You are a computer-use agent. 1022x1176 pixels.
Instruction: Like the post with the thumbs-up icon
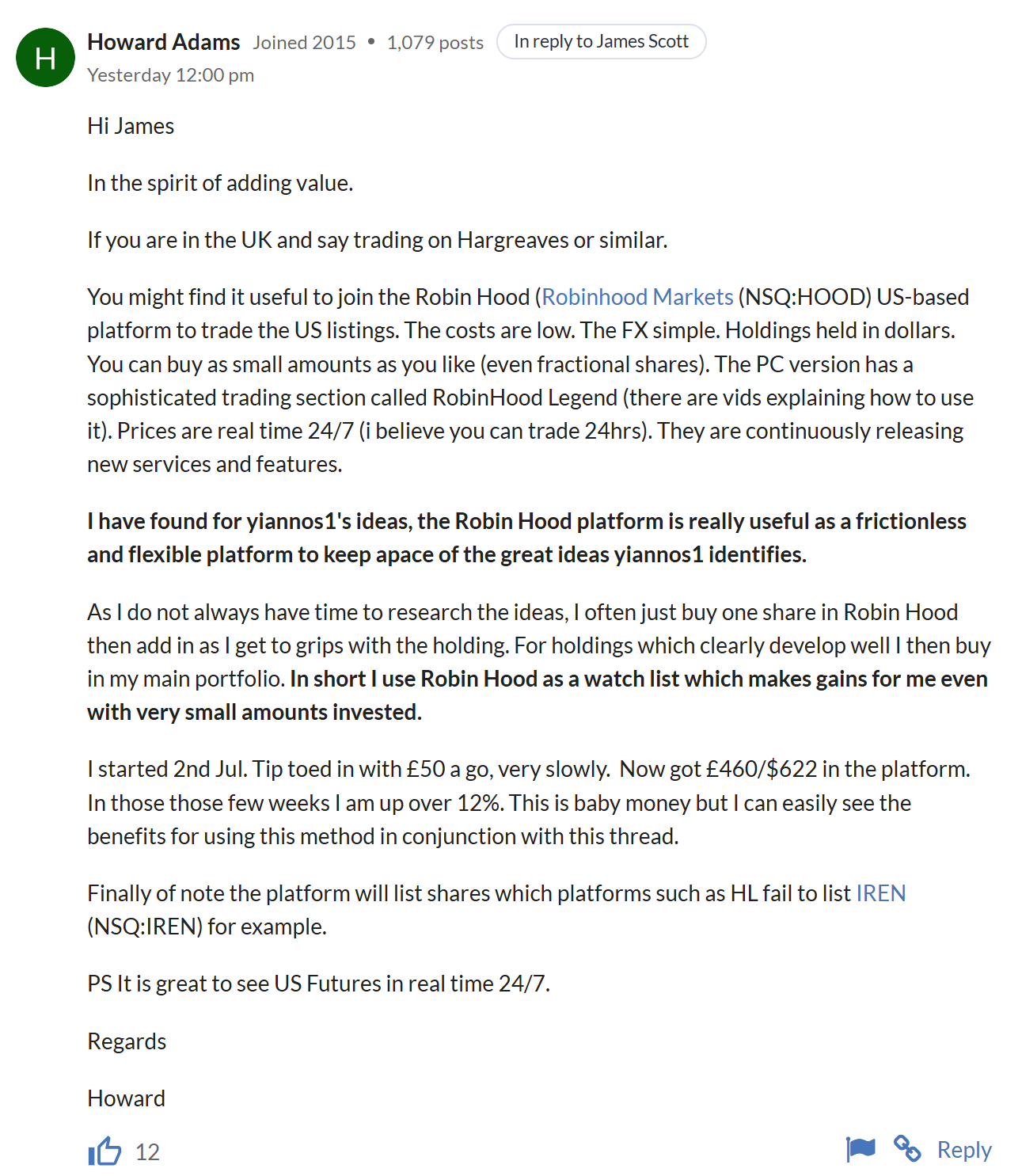tap(104, 1151)
